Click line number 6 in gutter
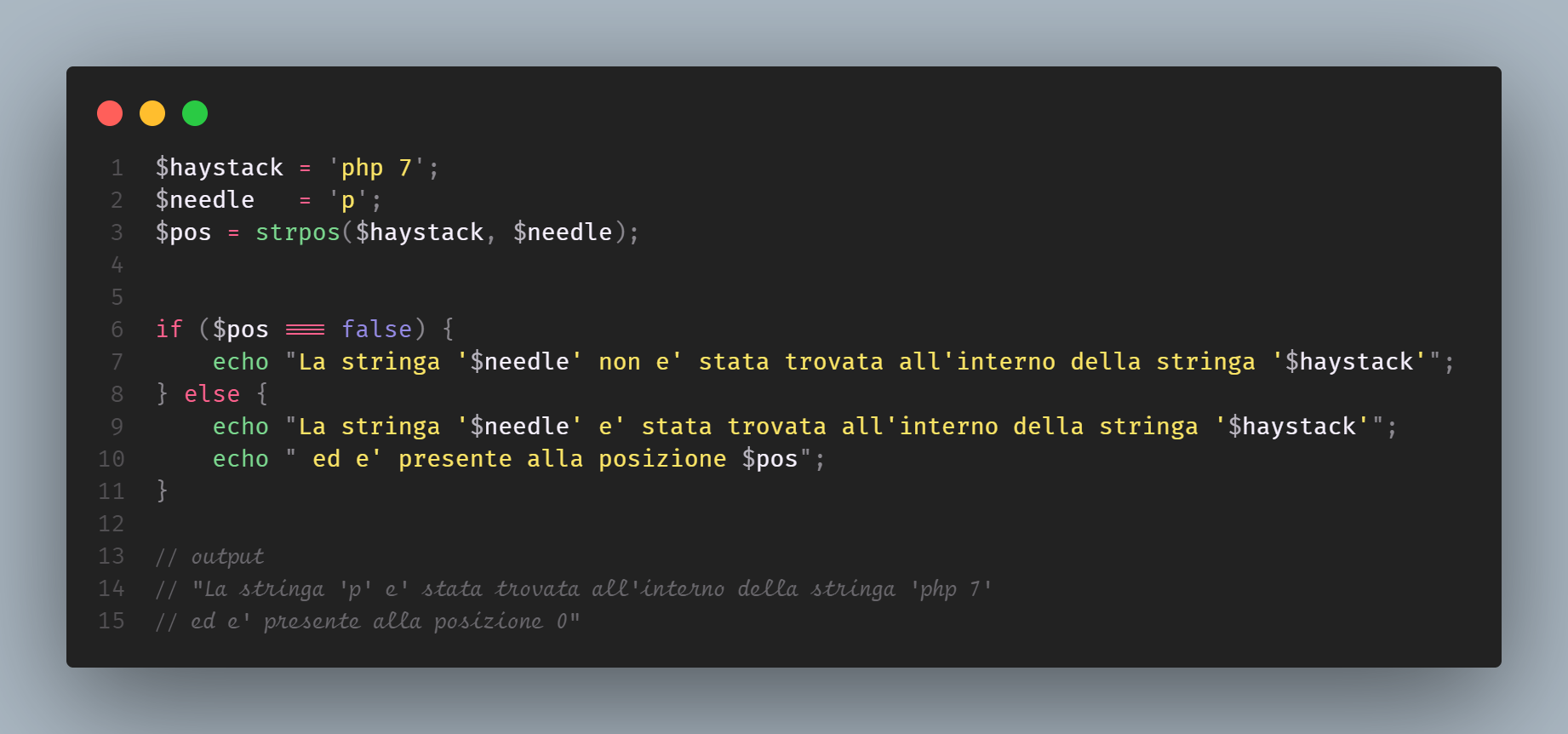This screenshot has width=1568, height=734. (117, 330)
